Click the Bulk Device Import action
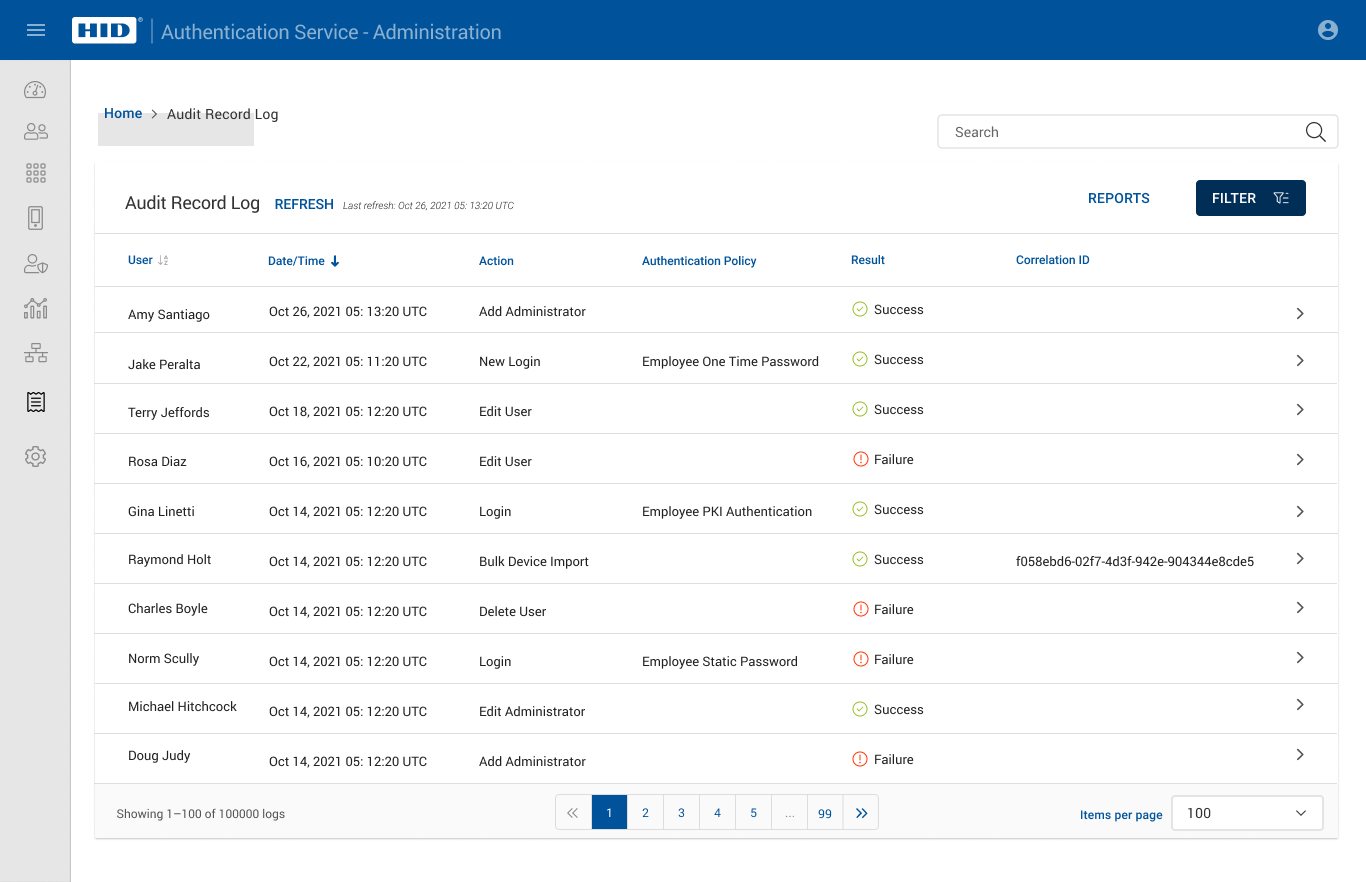The height and width of the screenshot is (882, 1366). click(x=534, y=561)
